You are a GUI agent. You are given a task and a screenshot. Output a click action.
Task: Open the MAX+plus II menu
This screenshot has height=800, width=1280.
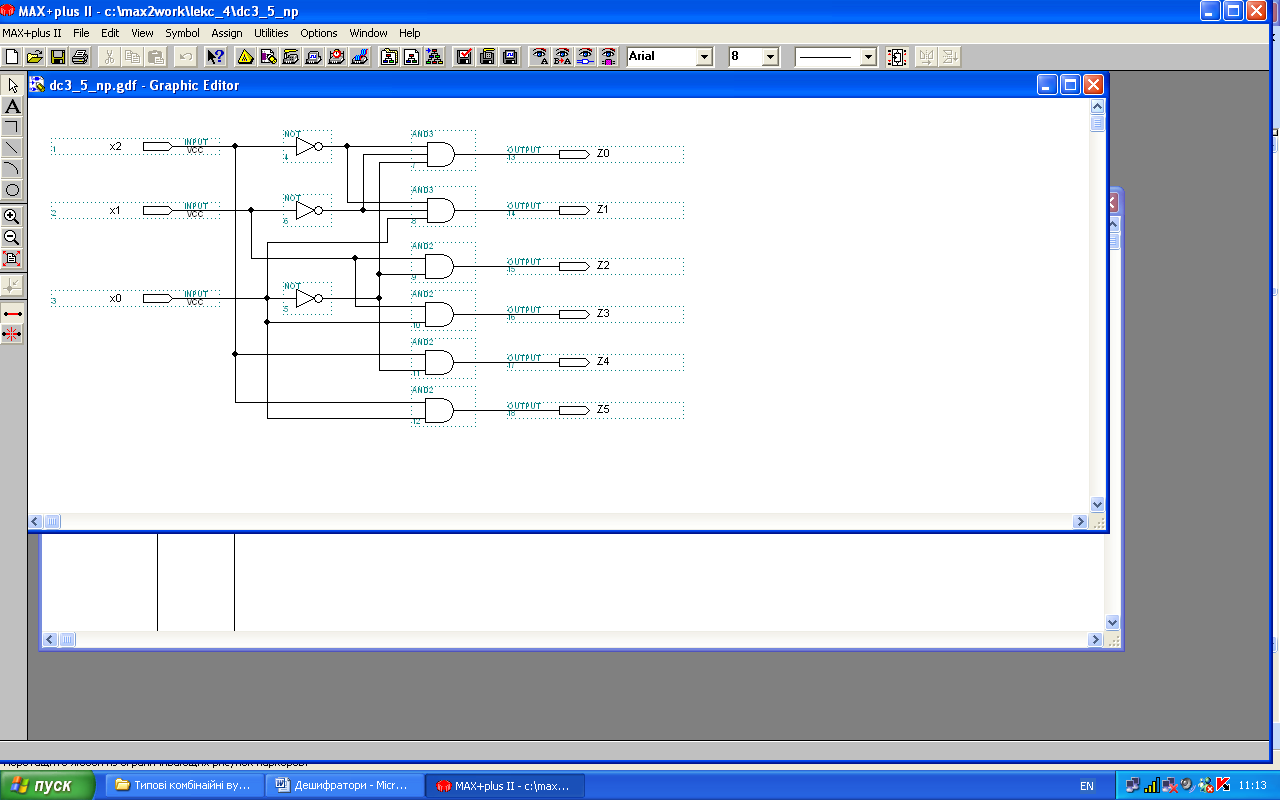click(x=32, y=33)
